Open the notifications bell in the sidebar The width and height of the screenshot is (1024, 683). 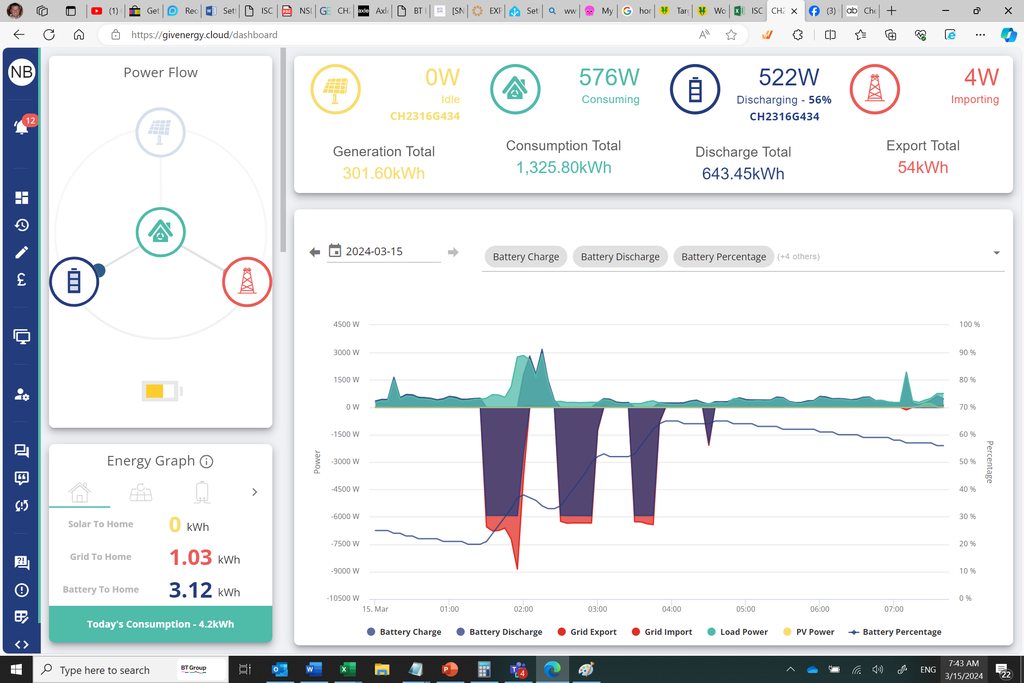click(21, 127)
